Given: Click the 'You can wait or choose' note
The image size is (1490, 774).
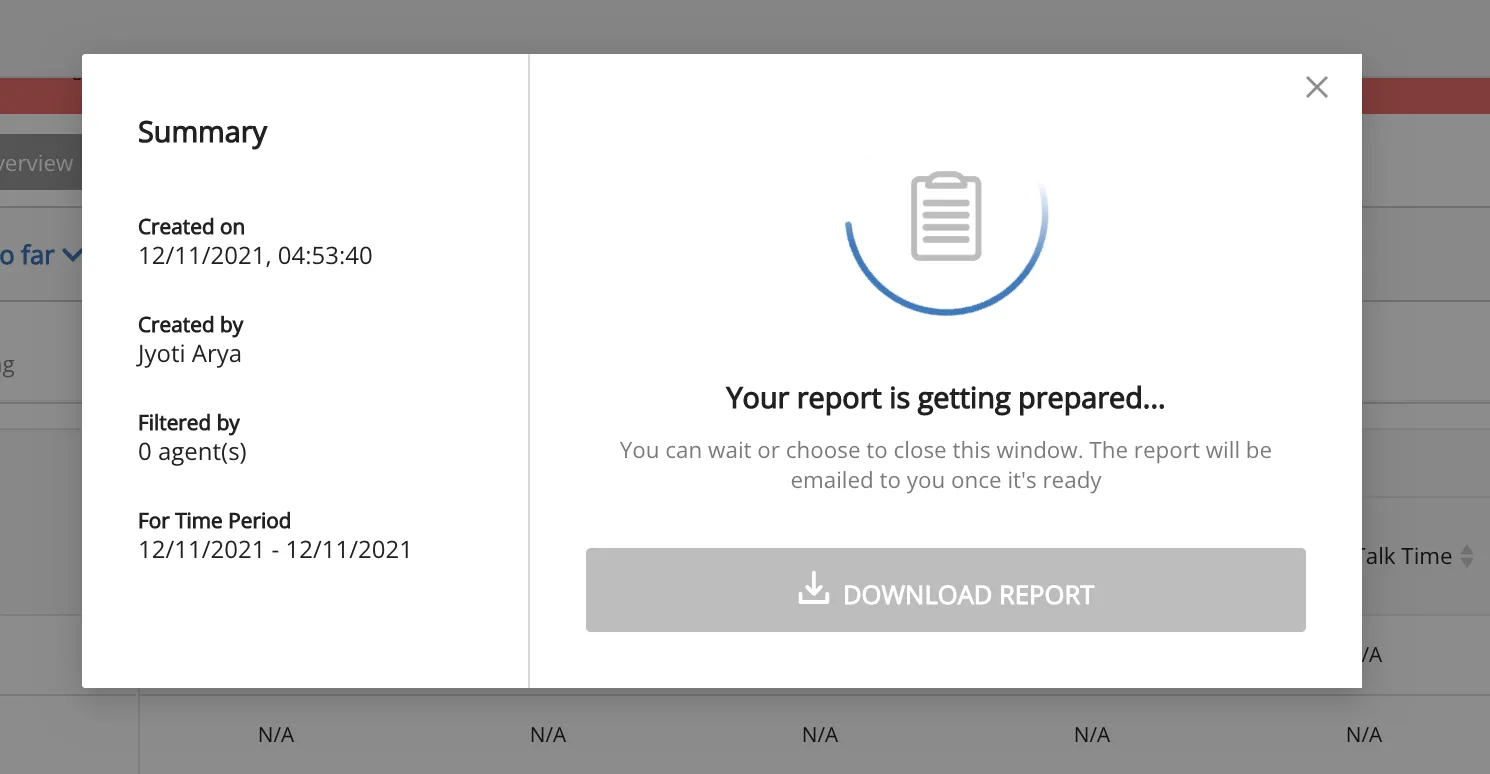Looking at the screenshot, I should pos(946,465).
